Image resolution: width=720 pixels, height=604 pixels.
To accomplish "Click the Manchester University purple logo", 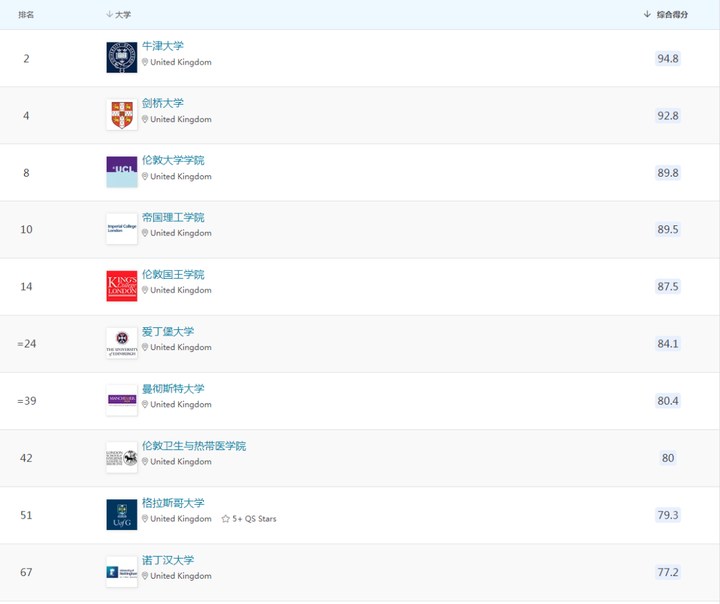I will (122, 400).
